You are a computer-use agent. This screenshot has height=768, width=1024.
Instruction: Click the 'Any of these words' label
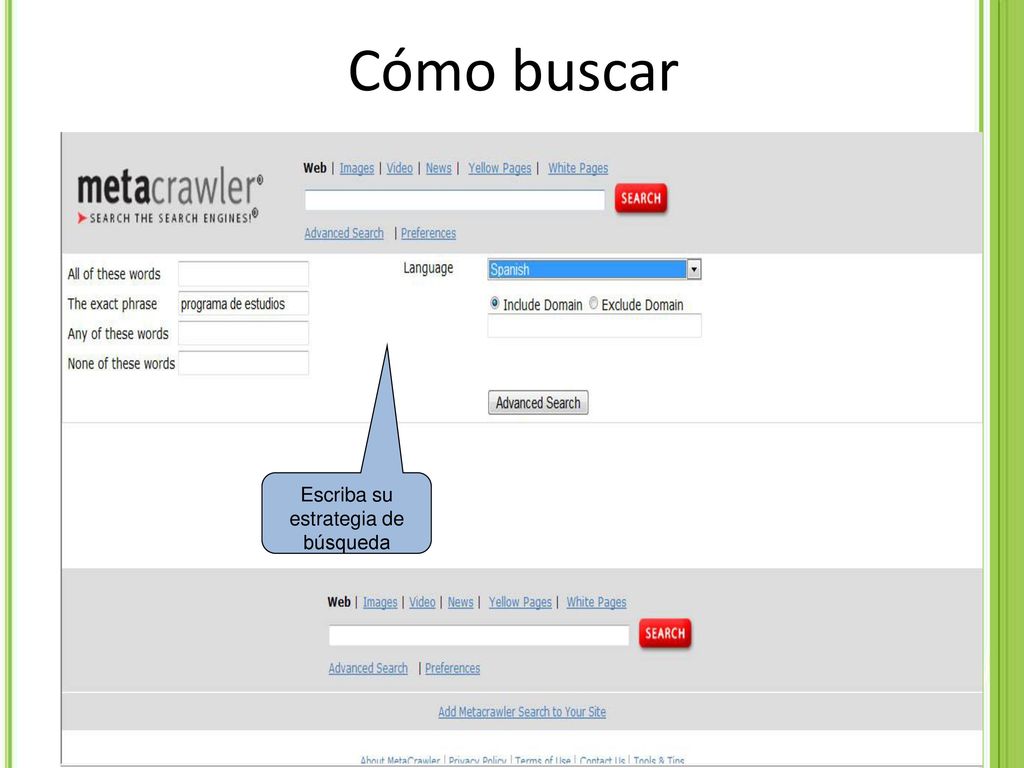coord(118,334)
